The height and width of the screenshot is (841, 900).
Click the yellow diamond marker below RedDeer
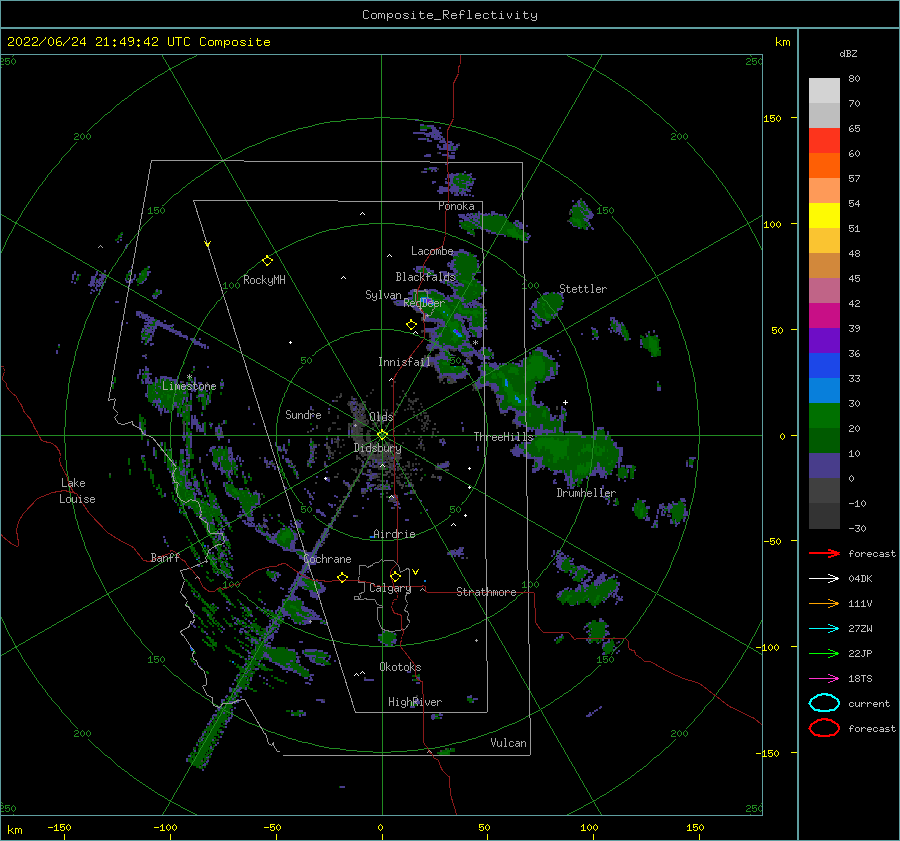pyautogui.click(x=412, y=325)
